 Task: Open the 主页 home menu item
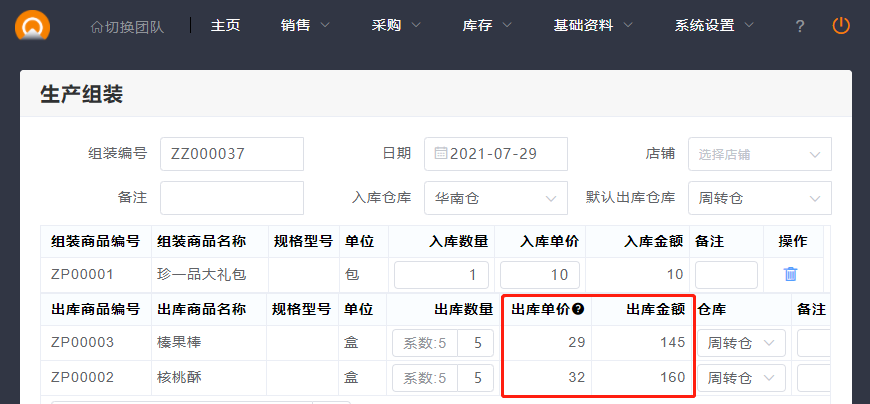225,26
